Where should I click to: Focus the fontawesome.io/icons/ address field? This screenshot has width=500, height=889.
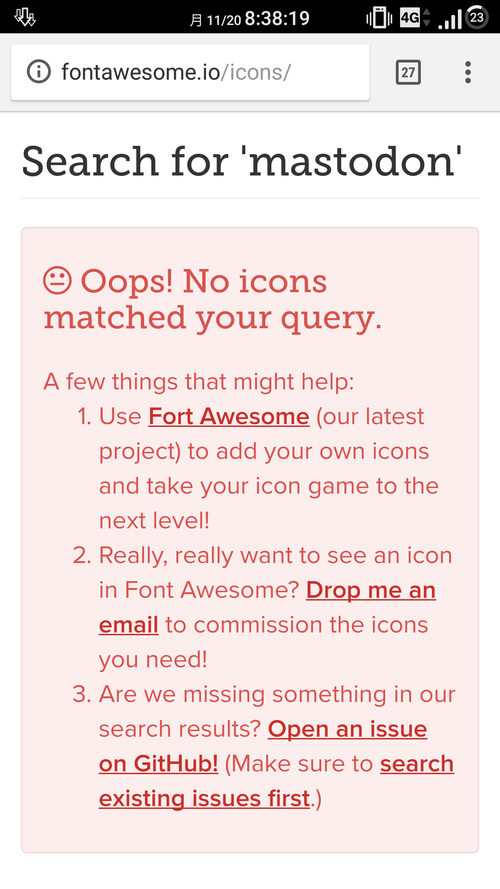190,72
